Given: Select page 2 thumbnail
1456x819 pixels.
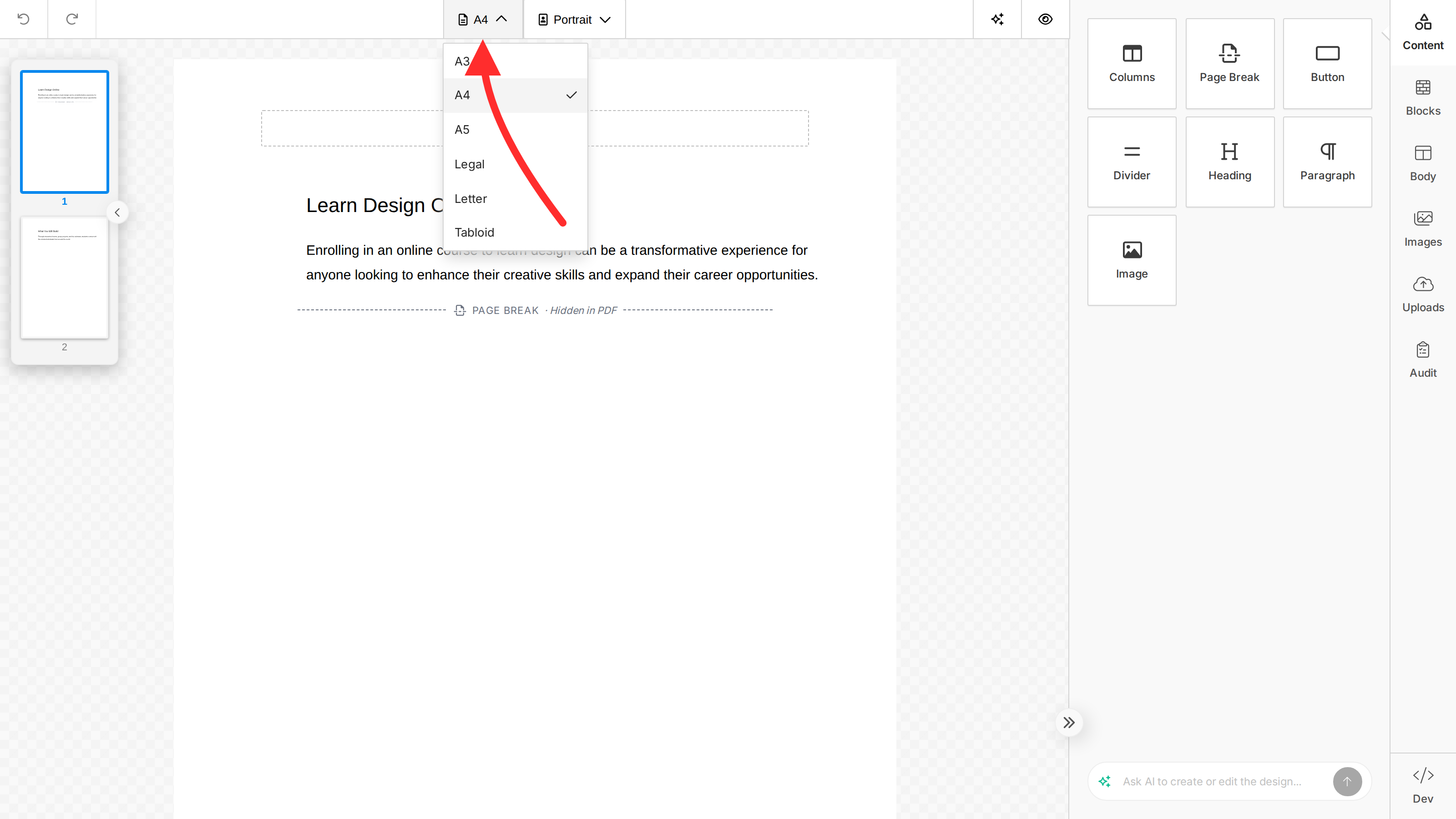Looking at the screenshot, I should coord(65,278).
